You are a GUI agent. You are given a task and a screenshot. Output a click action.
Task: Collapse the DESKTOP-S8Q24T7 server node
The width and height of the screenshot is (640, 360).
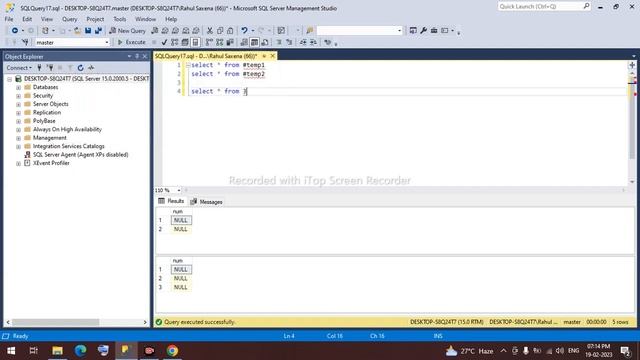click(x=9, y=79)
